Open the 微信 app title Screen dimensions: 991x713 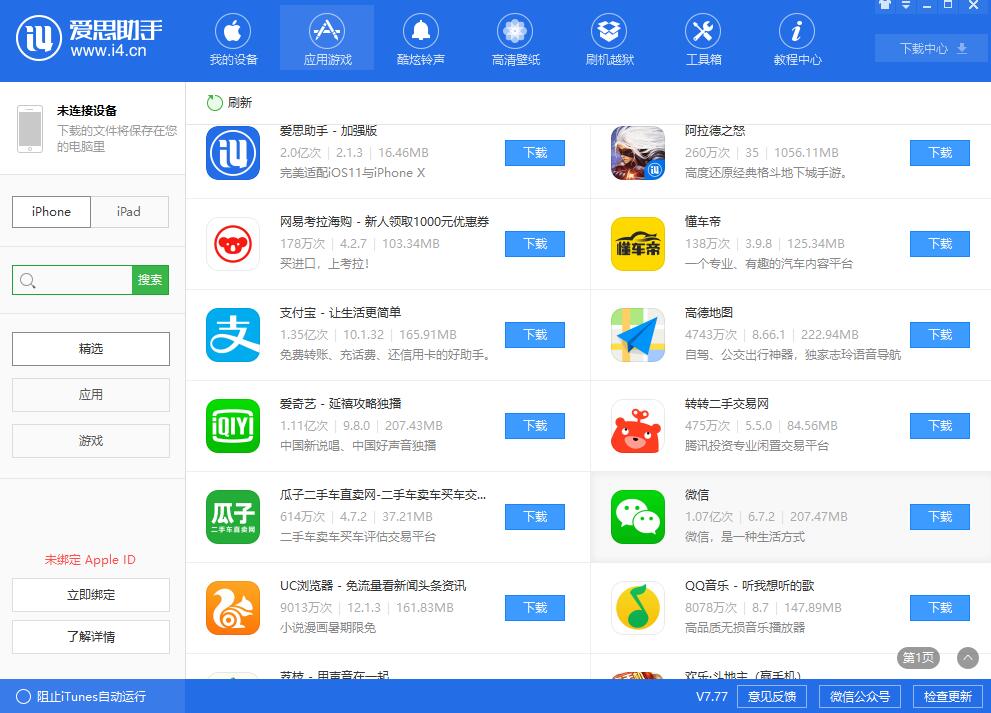pyautogui.click(x=697, y=494)
